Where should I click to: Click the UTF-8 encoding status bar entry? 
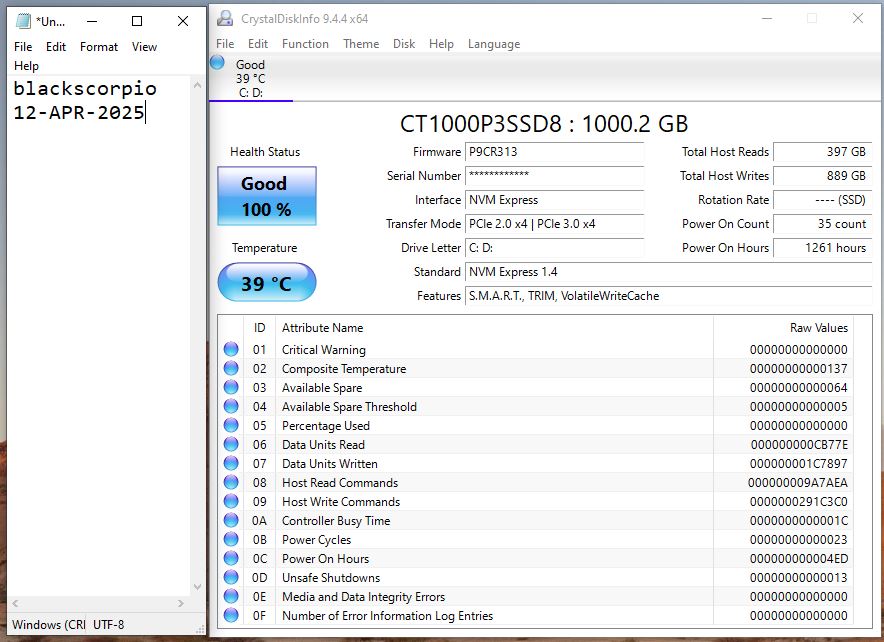tap(108, 625)
